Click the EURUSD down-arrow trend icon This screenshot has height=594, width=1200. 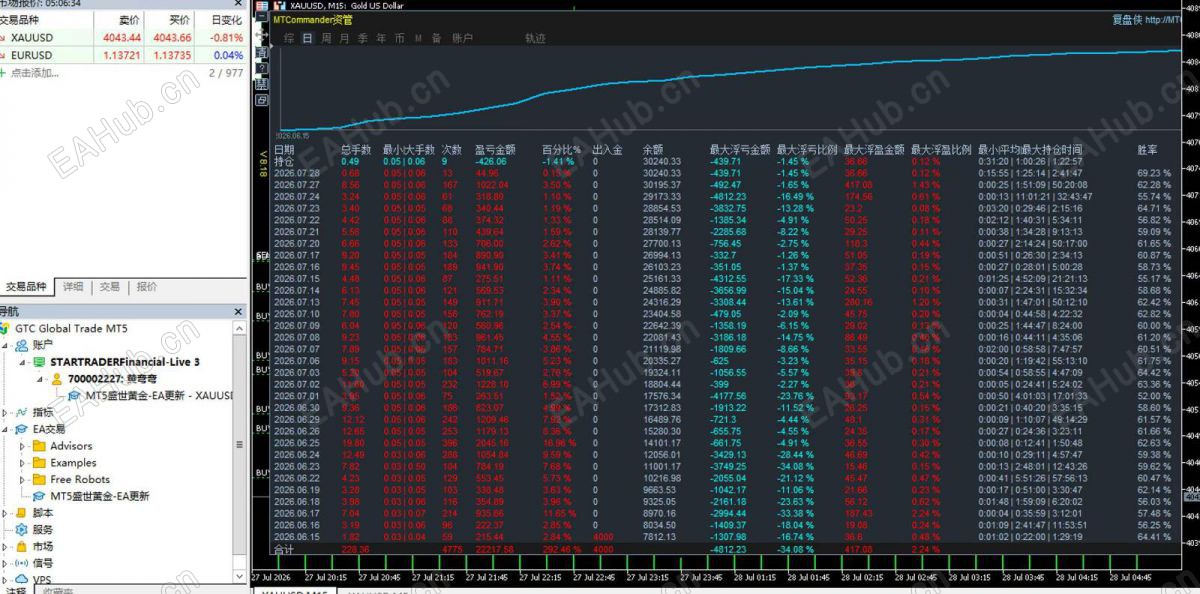pyautogui.click(x=4, y=55)
